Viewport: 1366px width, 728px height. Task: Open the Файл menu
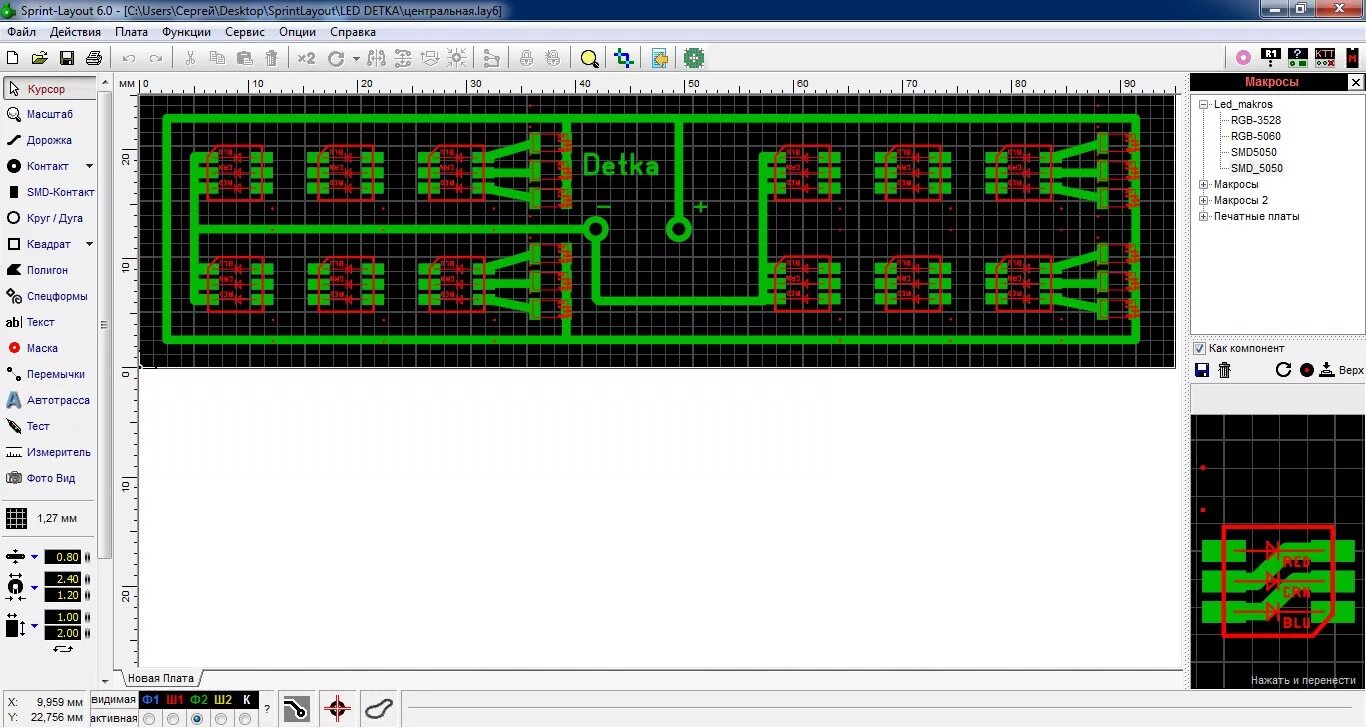21,32
